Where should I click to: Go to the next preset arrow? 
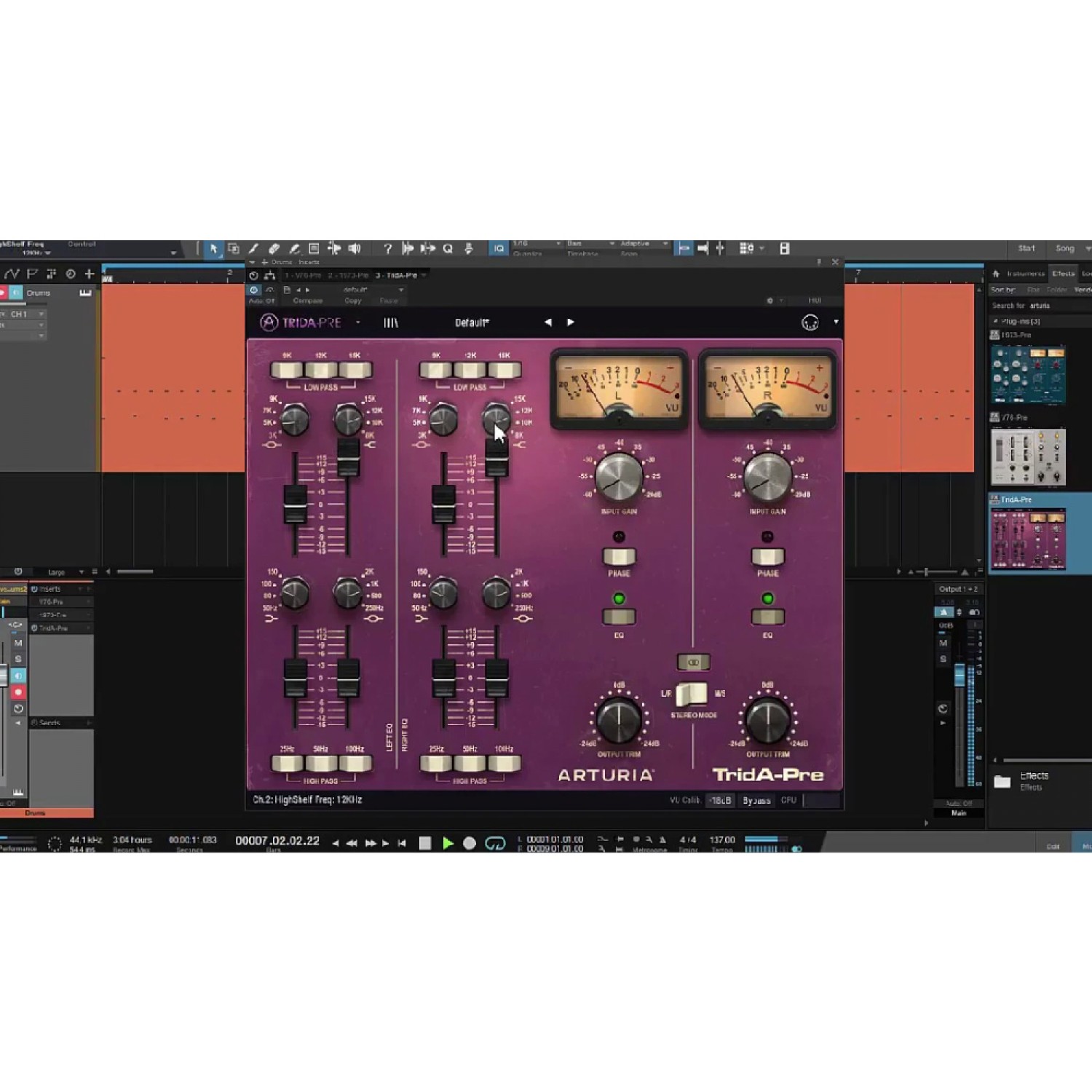[571, 323]
